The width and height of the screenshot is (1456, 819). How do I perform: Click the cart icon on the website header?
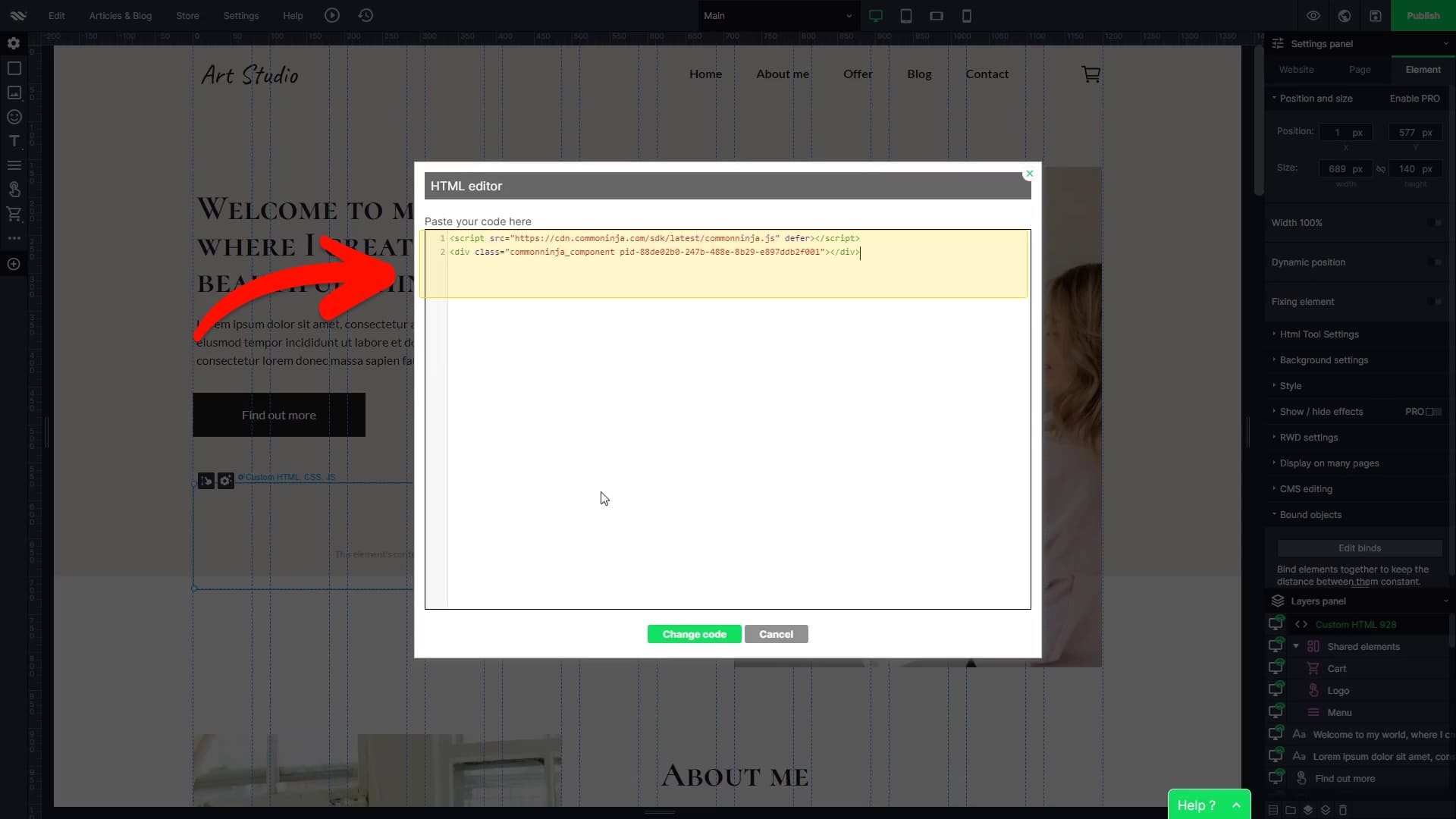click(1090, 74)
